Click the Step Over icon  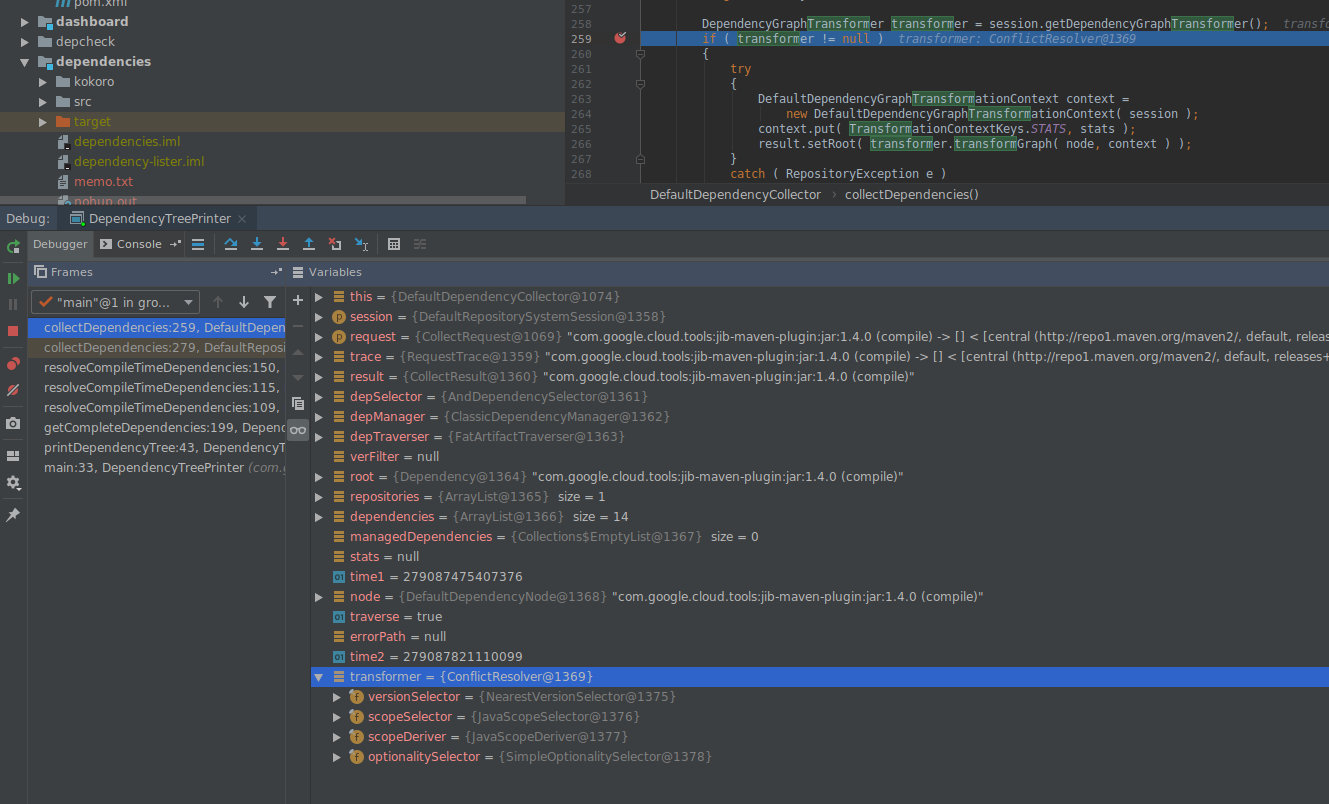tap(231, 243)
